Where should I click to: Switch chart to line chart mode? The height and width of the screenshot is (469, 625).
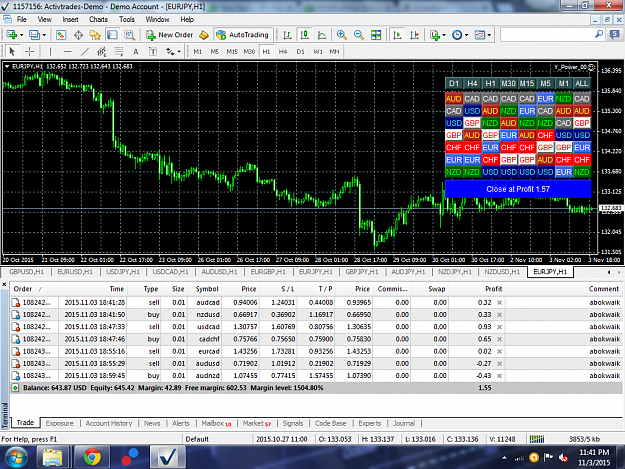[x=322, y=35]
